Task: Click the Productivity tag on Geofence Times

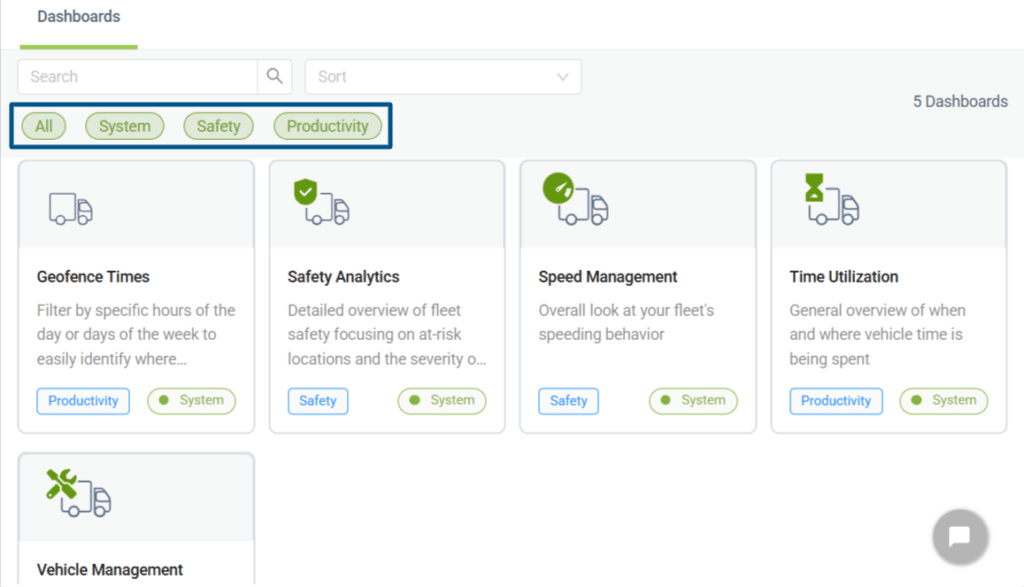Action: point(83,400)
